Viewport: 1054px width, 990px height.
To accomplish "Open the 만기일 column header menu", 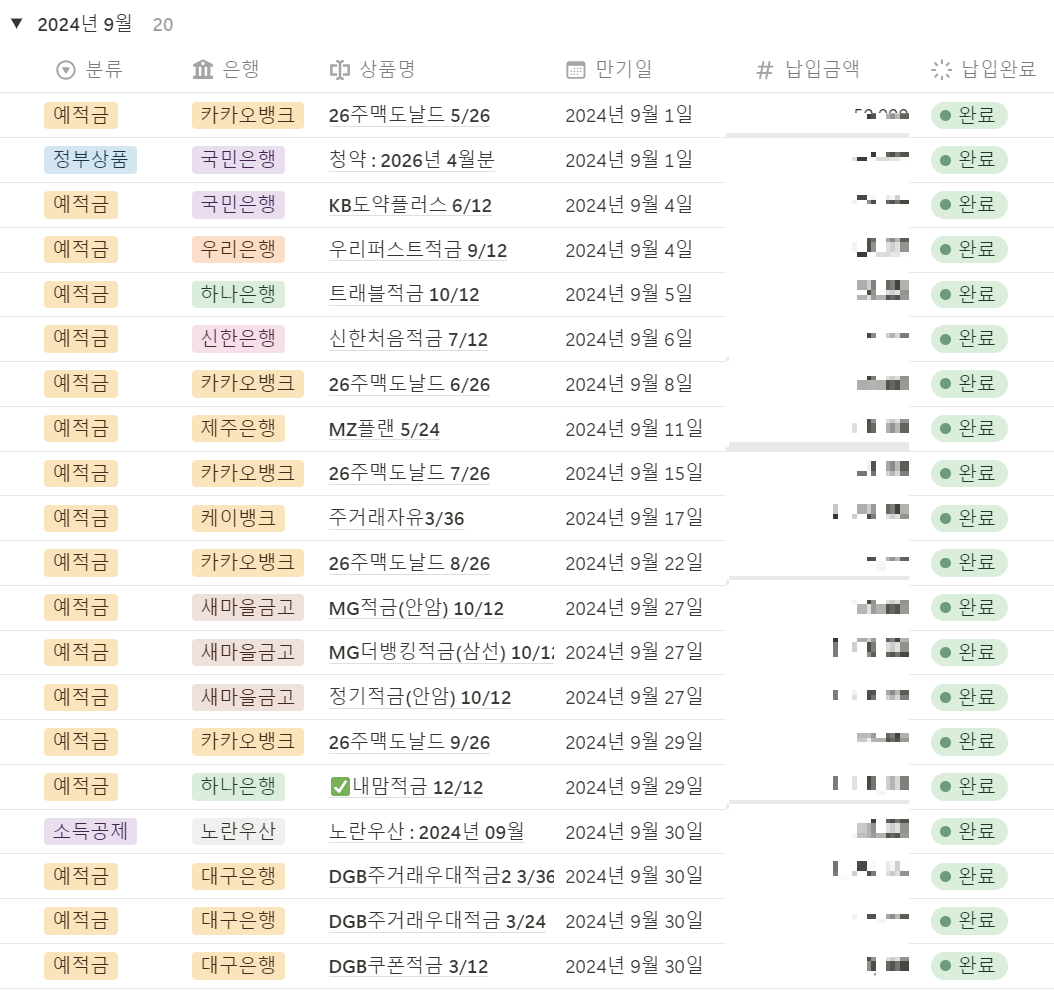I will [x=610, y=70].
